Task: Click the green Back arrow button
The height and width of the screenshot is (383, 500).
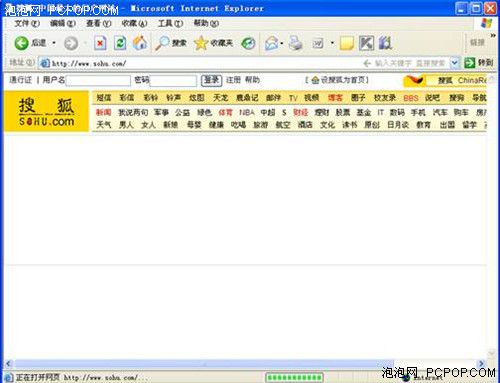Action: click(x=22, y=43)
